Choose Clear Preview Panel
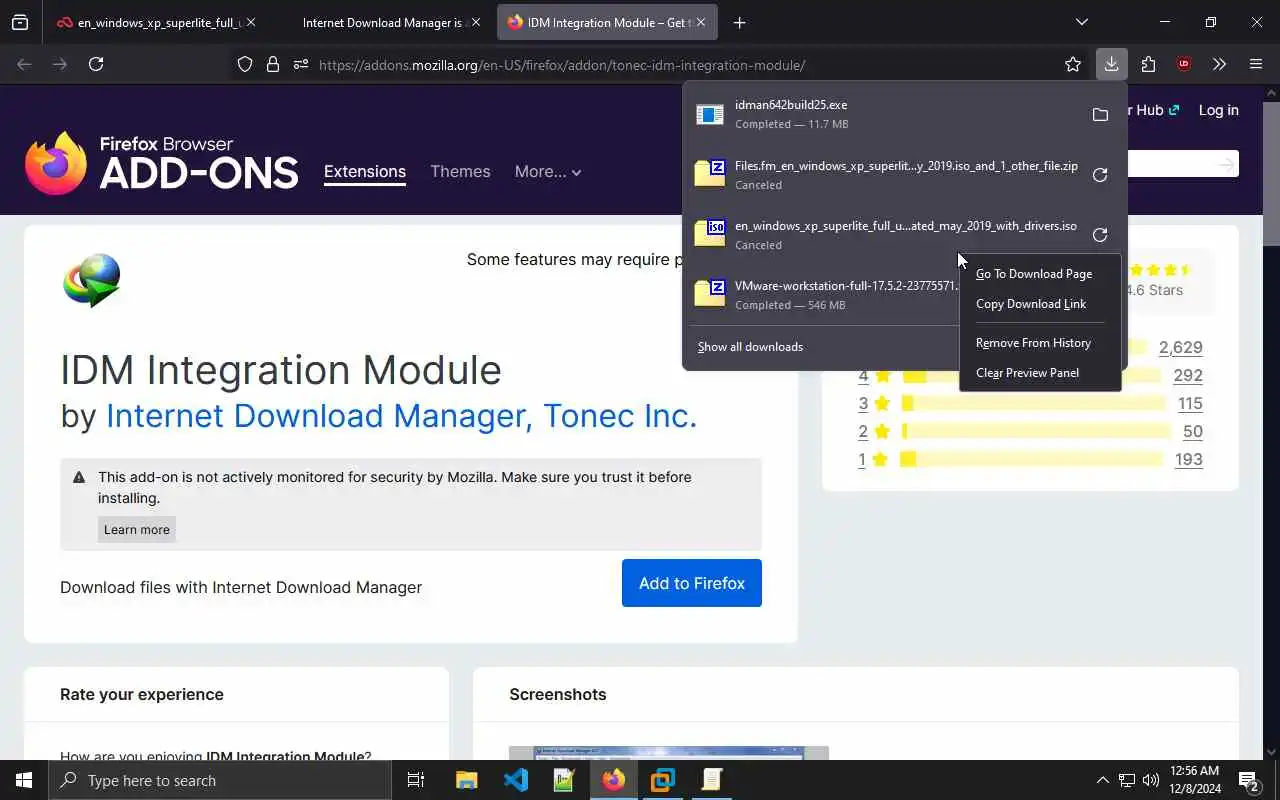 click(1027, 373)
